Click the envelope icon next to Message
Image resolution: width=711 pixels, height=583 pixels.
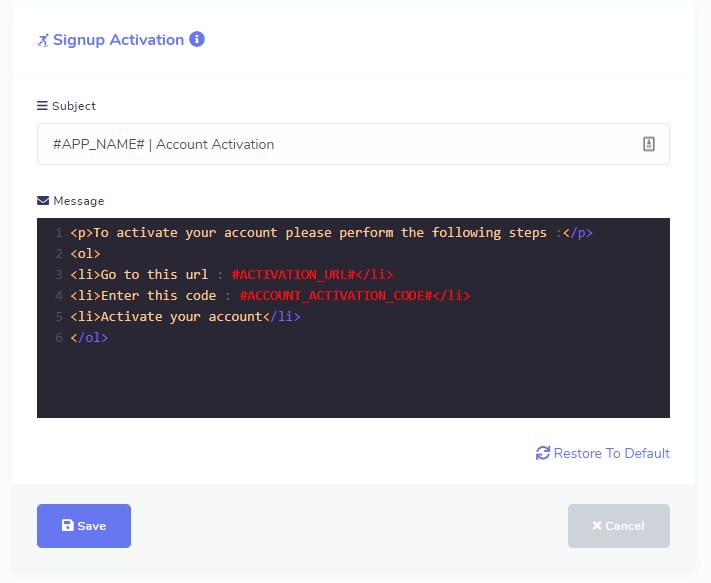coord(43,201)
